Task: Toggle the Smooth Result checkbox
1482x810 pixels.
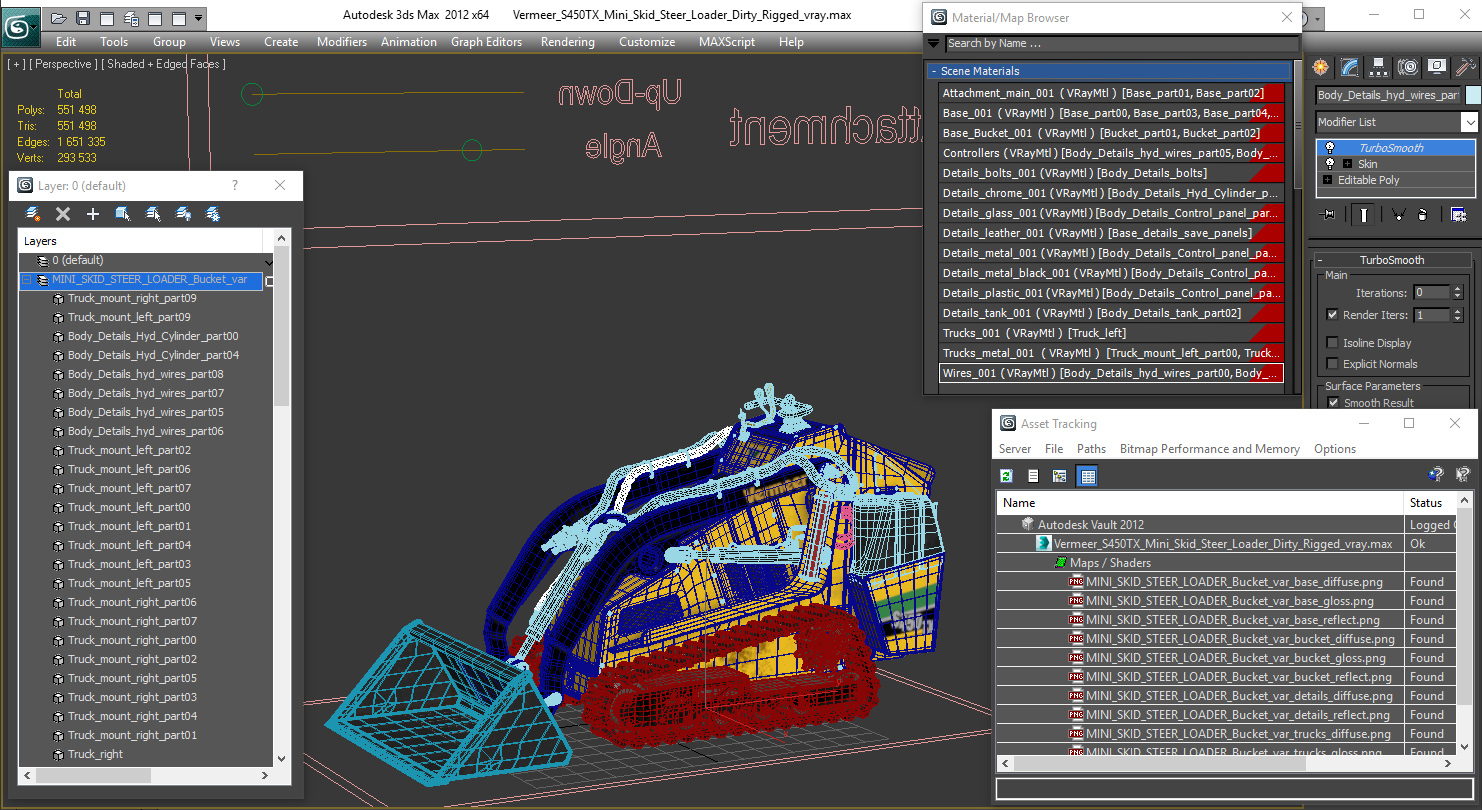Action: pos(1332,403)
